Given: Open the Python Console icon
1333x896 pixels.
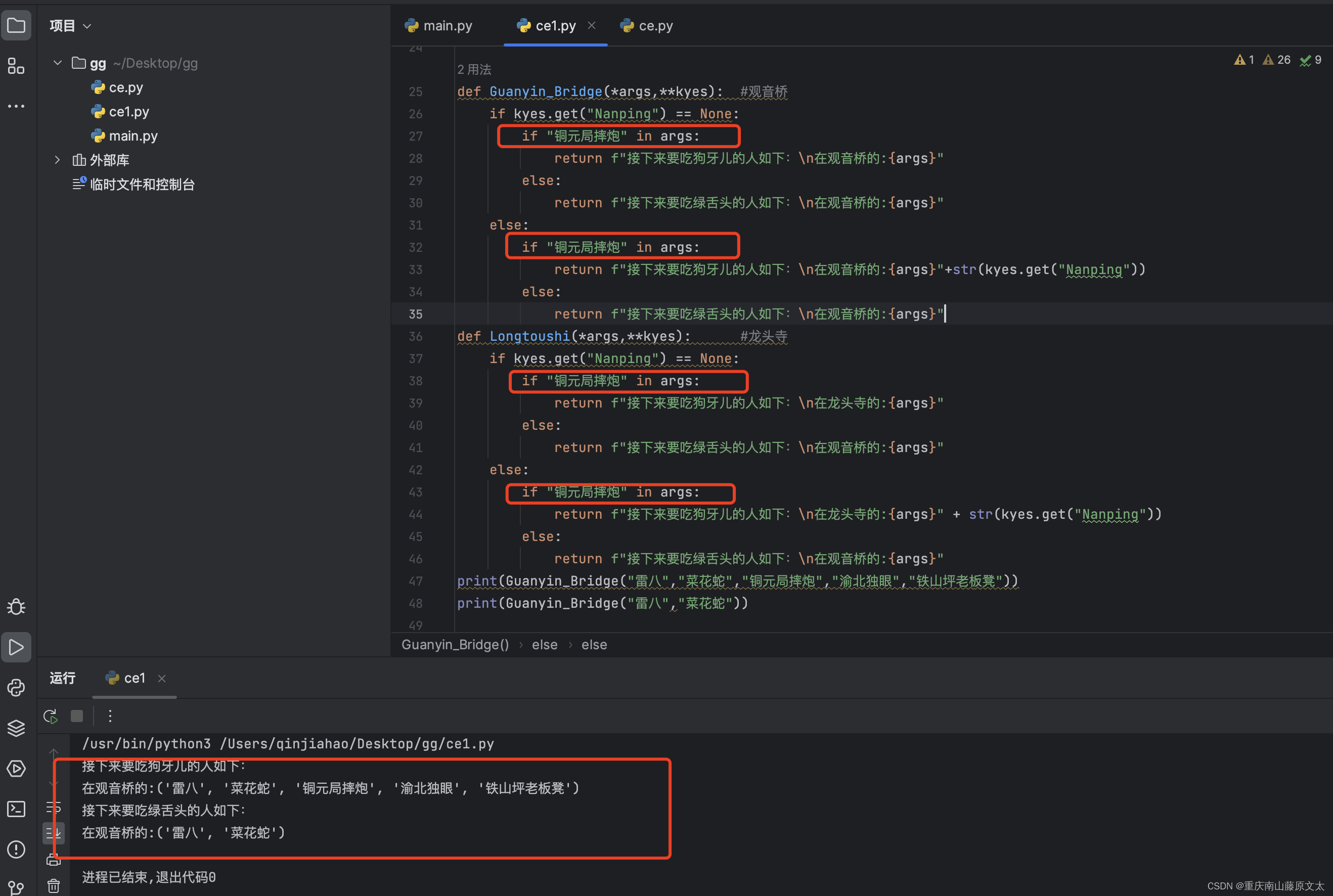Looking at the screenshot, I should tap(16, 688).
